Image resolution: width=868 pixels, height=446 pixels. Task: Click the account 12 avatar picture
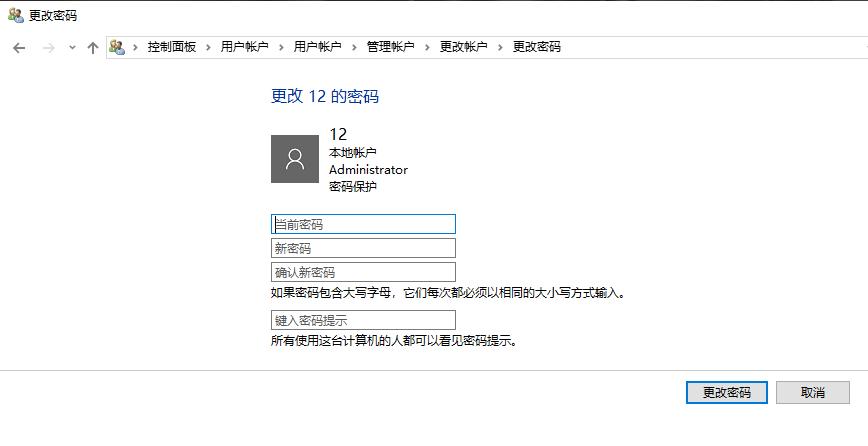click(294, 159)
